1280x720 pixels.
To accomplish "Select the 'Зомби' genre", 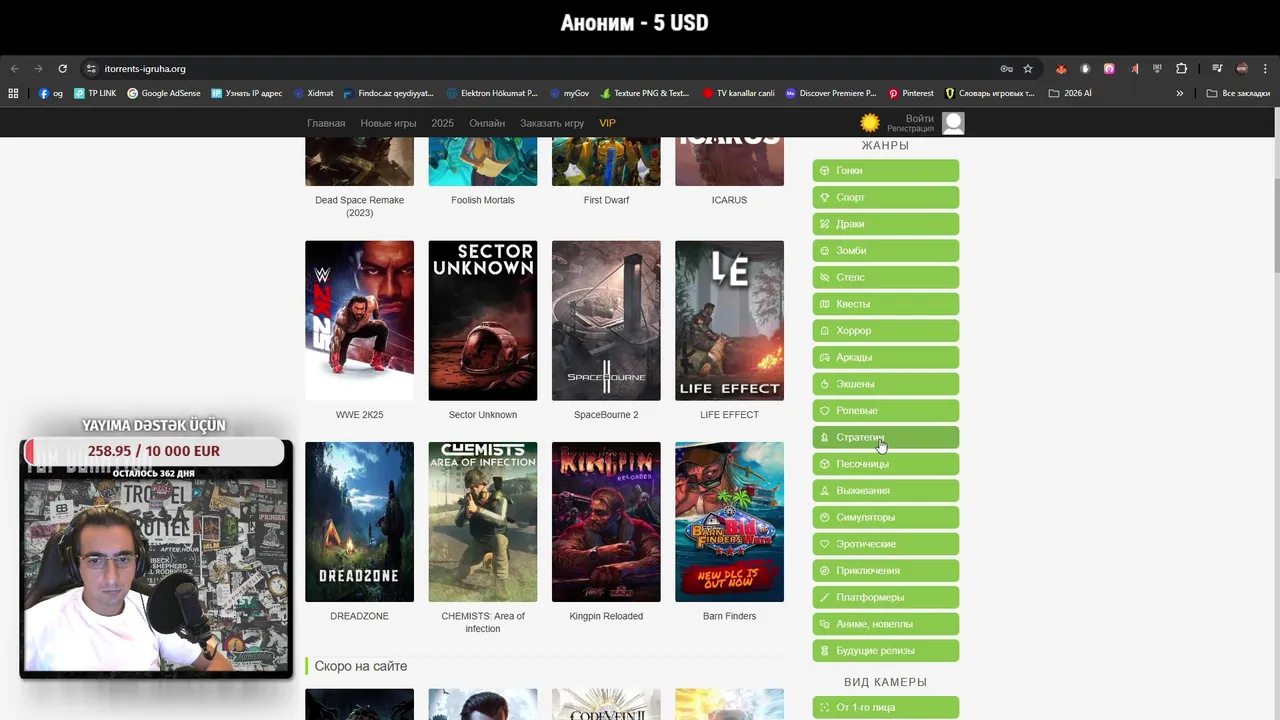I will coord(885,251).
